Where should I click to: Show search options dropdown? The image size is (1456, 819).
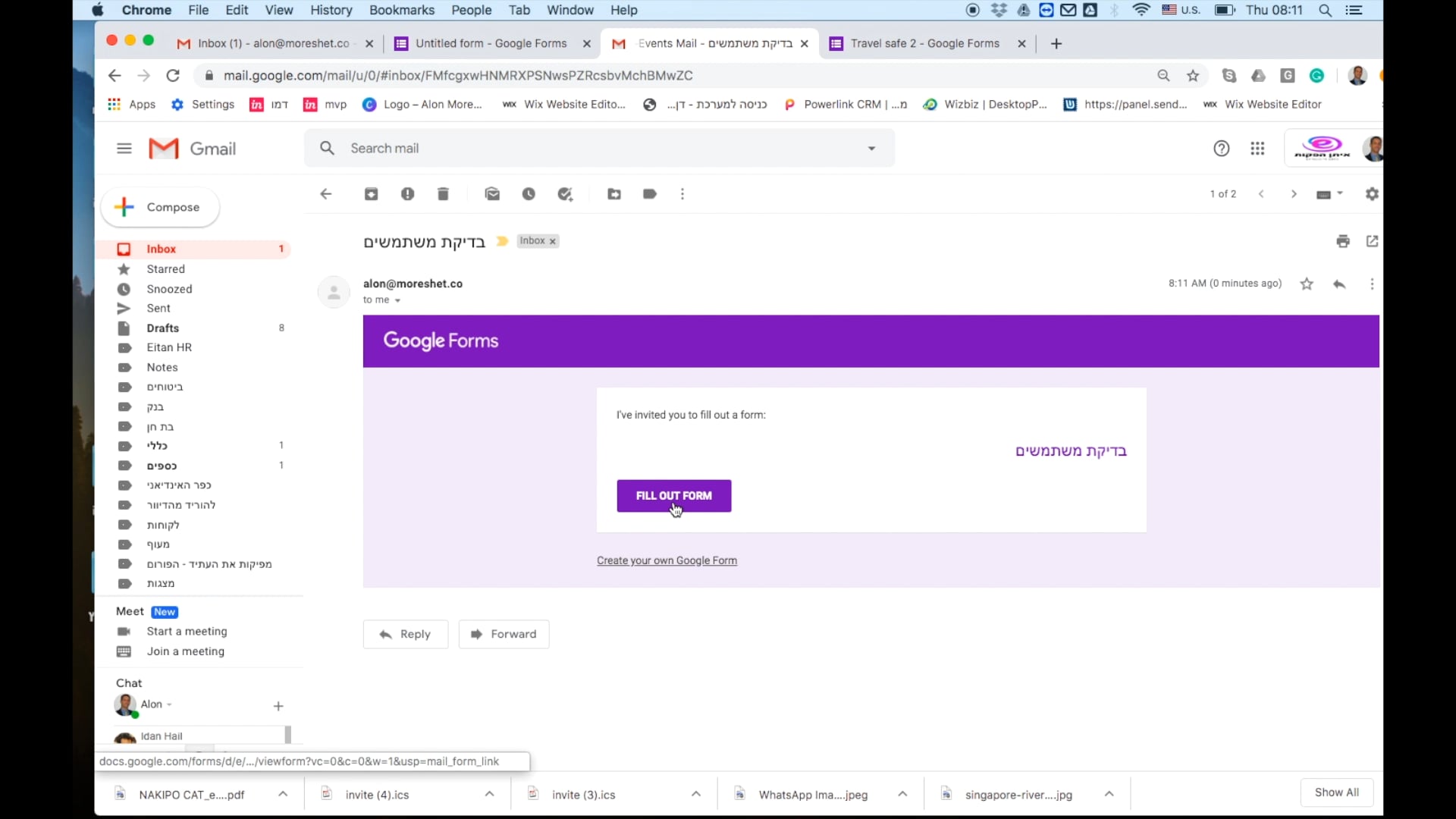tap(871, 149)
